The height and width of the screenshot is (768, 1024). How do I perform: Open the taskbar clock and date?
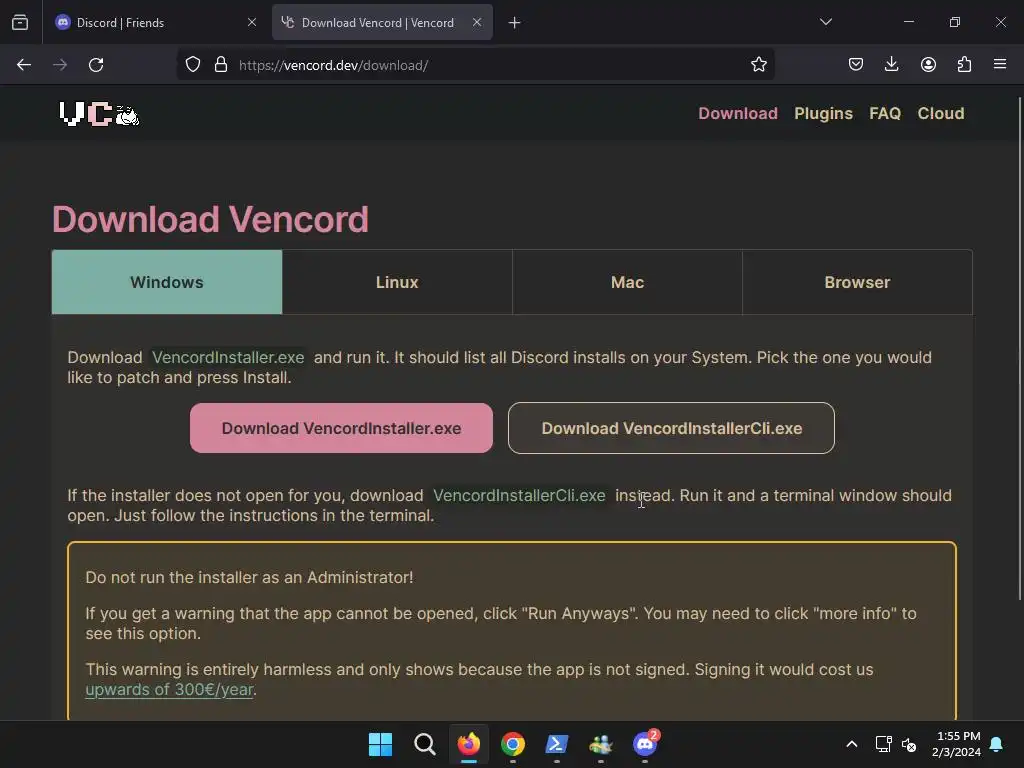(x=957, y=744)
